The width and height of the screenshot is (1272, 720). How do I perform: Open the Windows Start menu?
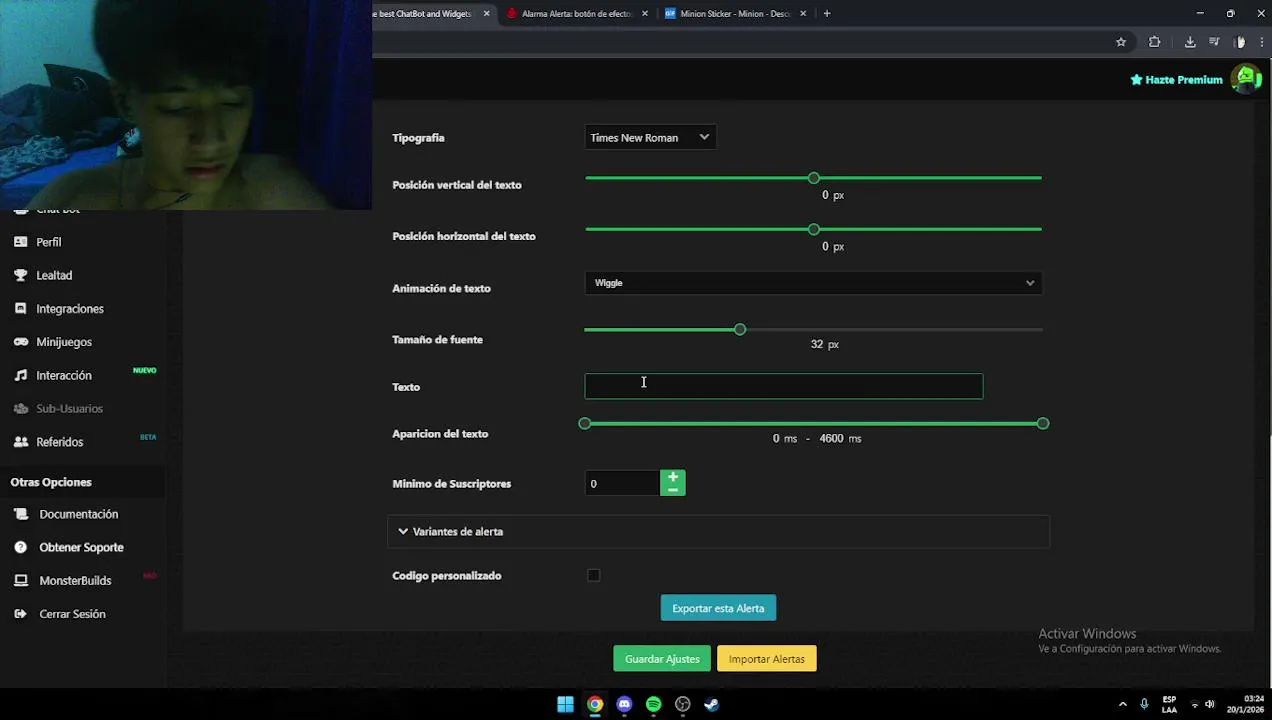click(565, 704)
